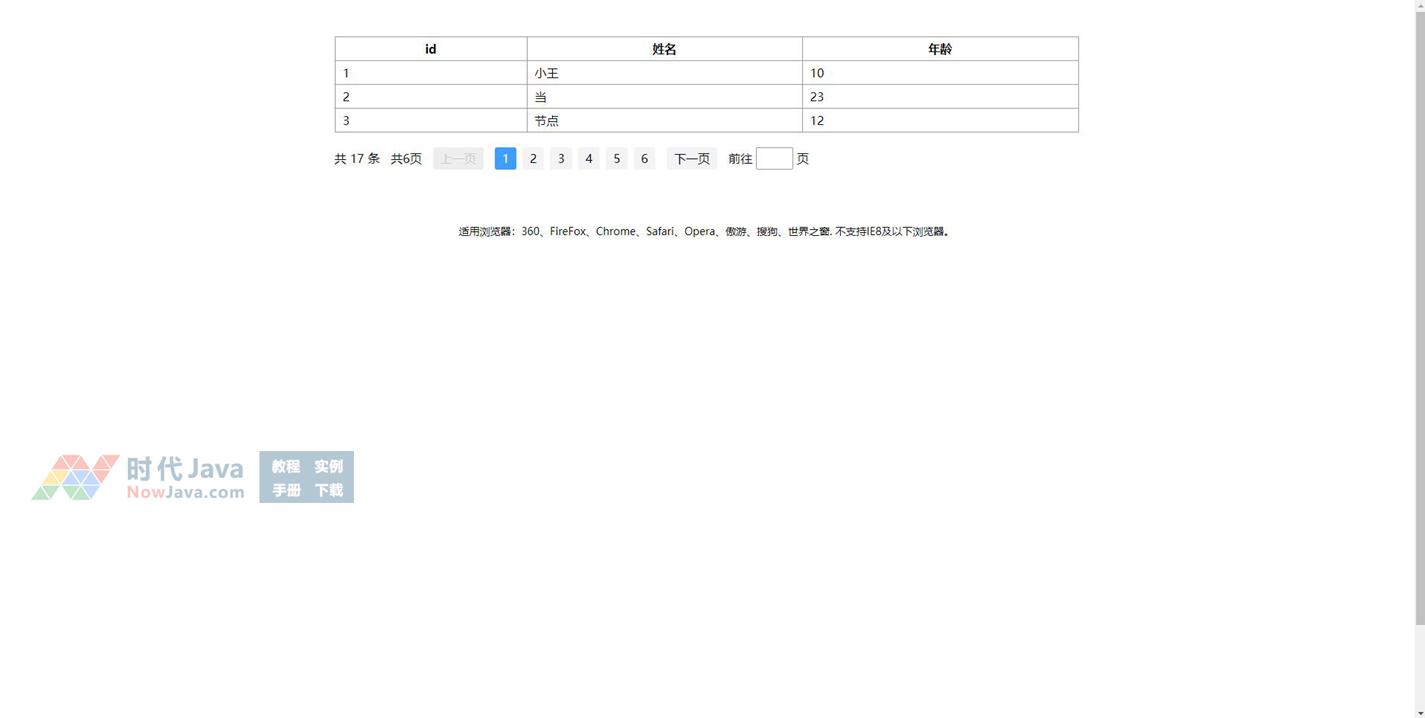
Task: Open the 实例 link in watermark
Action: [x=328, y=466]
